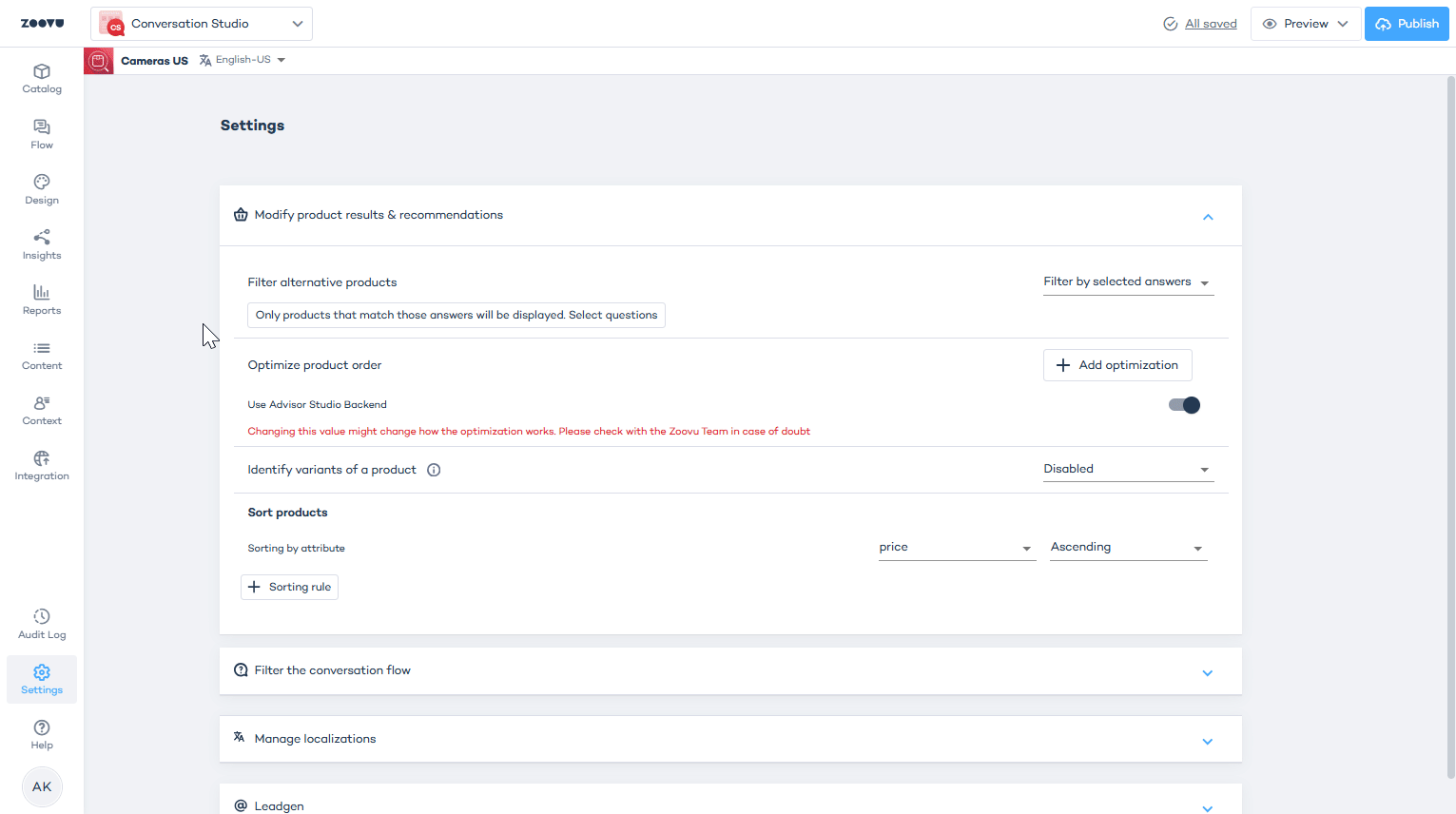Open the price sorting attribute dropdown
Screen dimensions: 1456x814
[956, 548]
